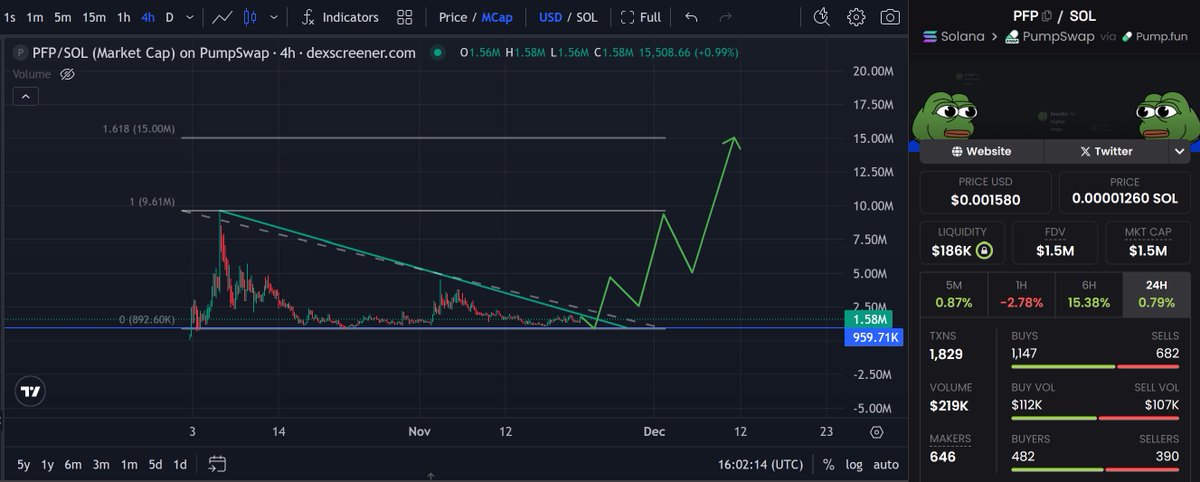
Task: Switch chart currency to SOL
Action: point(587,17)
